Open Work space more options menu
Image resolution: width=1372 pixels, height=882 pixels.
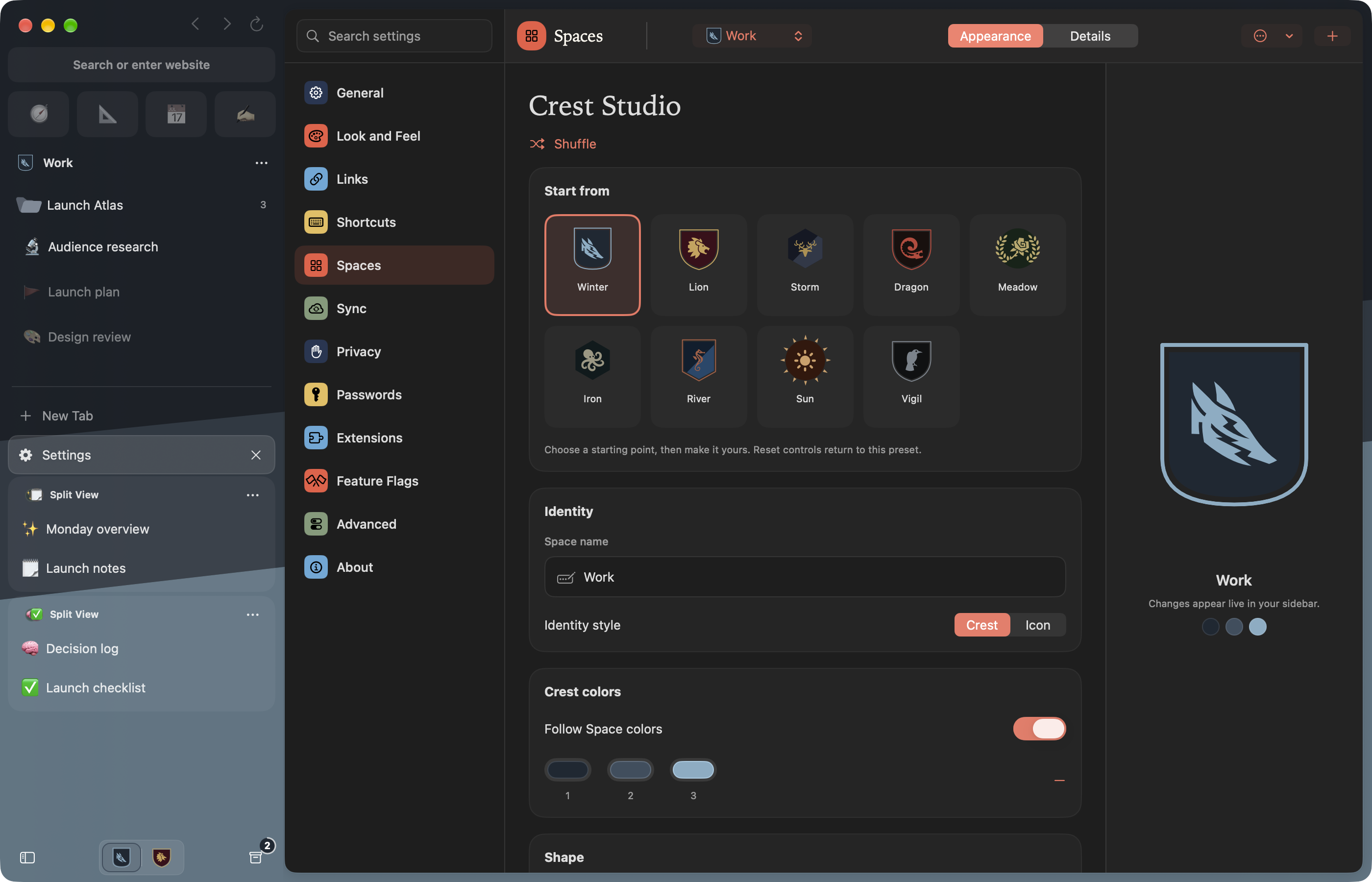(x=261, y=163)
